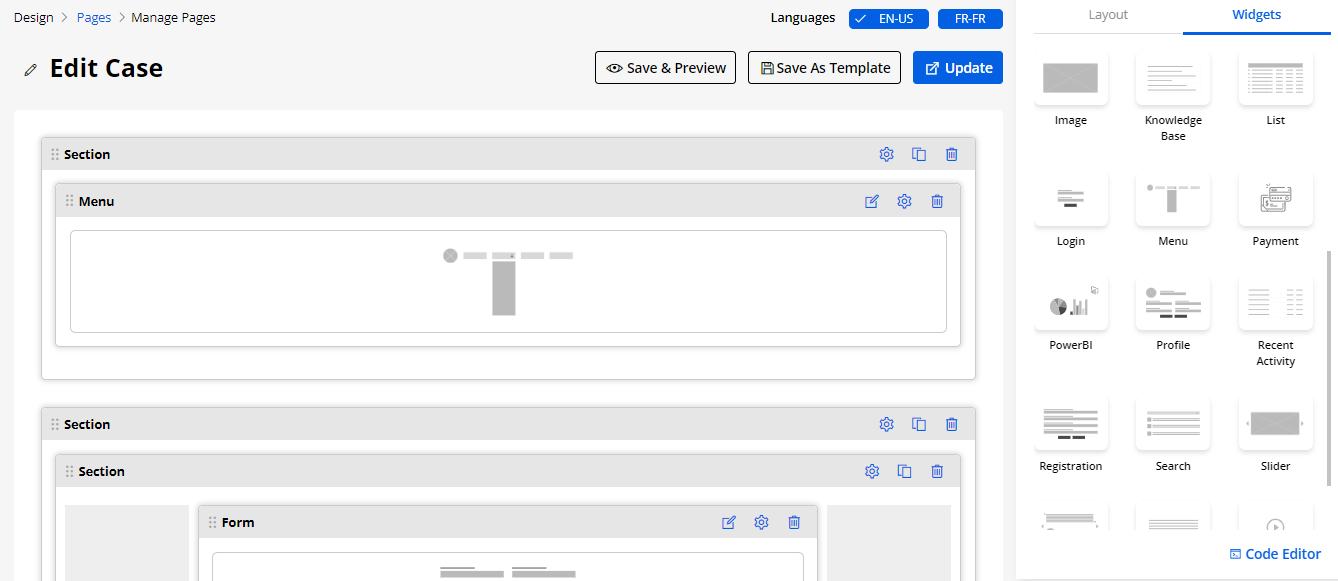Duplicate the first Section using copy icon
This screenshot has width=1338, height=581.
coord(919,154)
